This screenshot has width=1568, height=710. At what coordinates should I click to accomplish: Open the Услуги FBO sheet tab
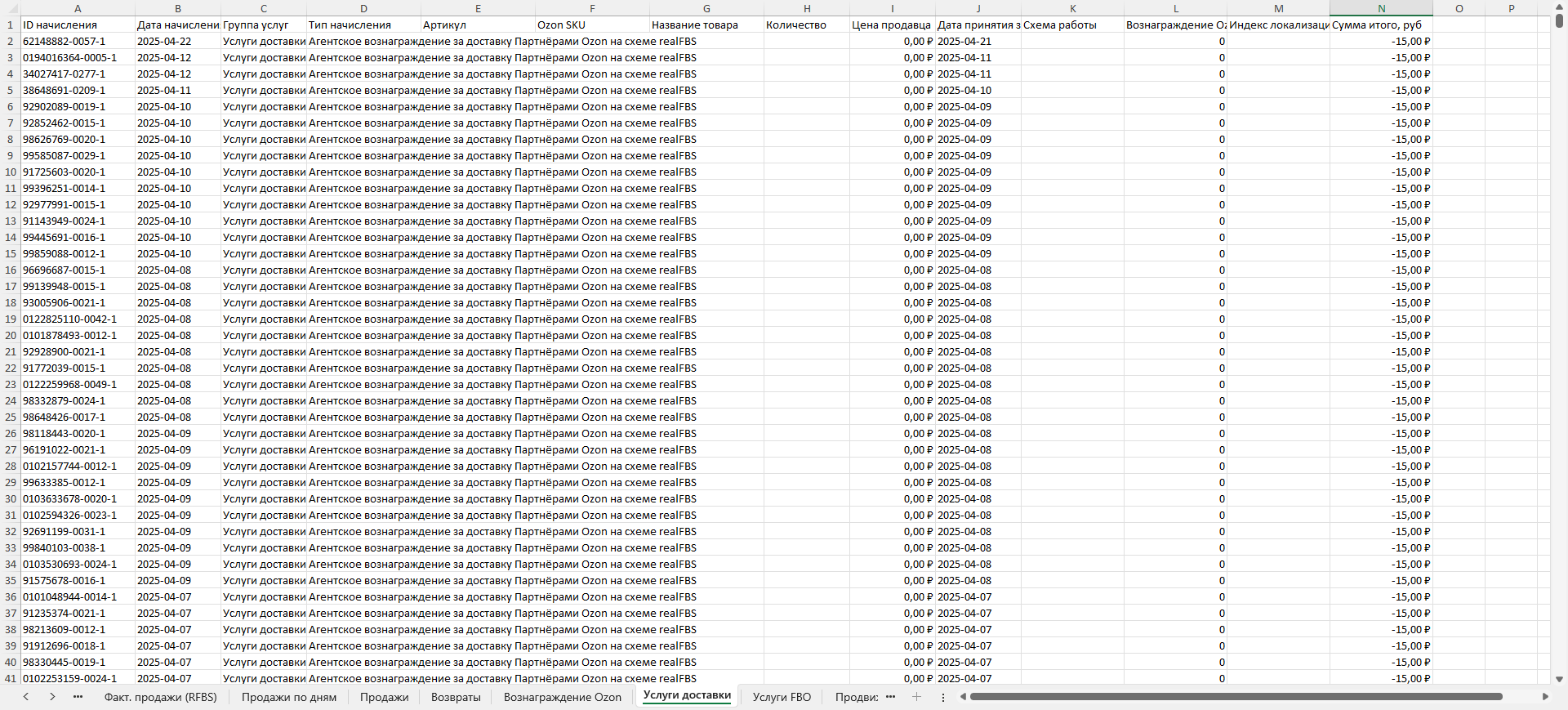pos(782,697)
